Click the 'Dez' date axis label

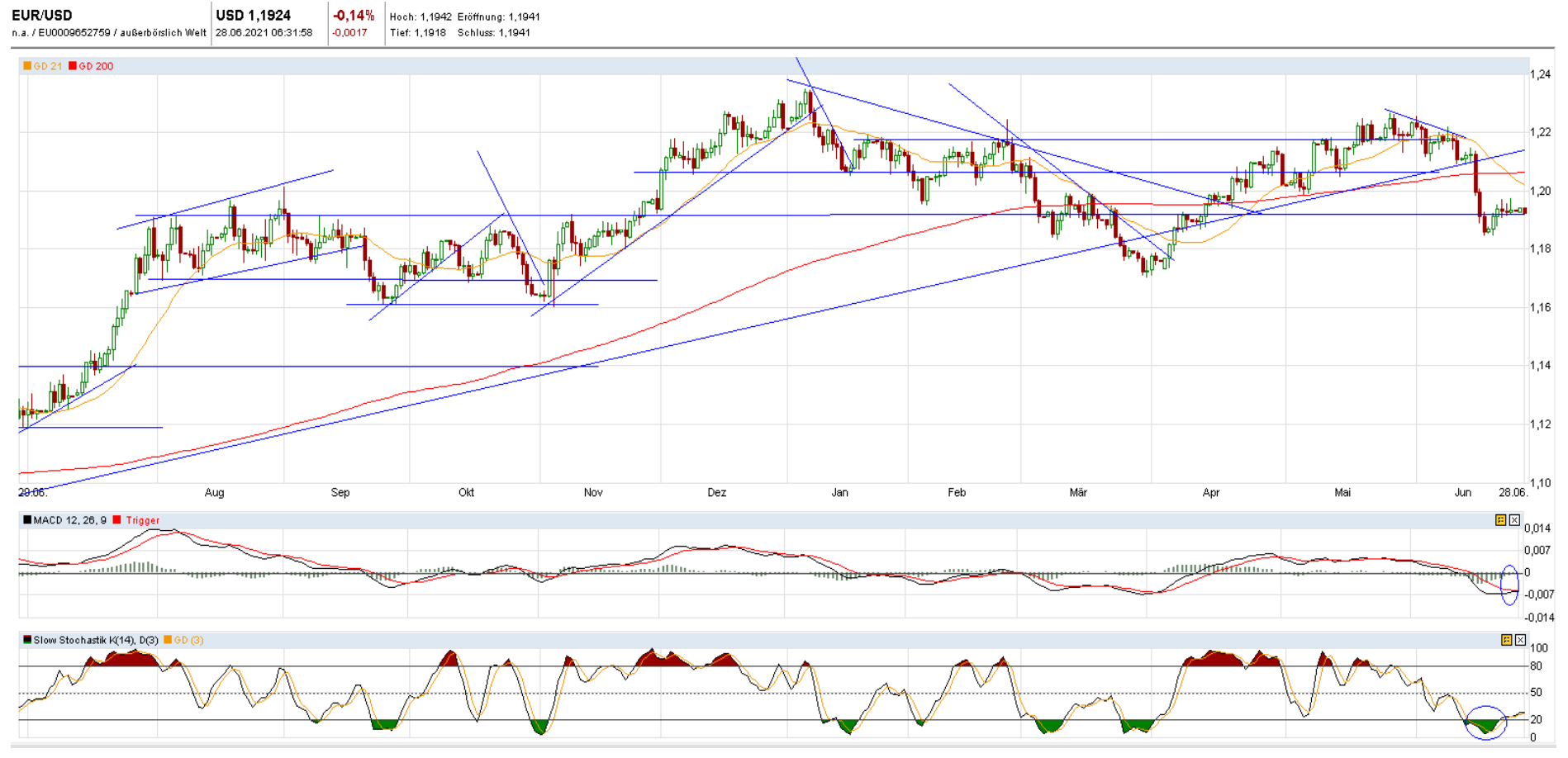click(717, 493)
